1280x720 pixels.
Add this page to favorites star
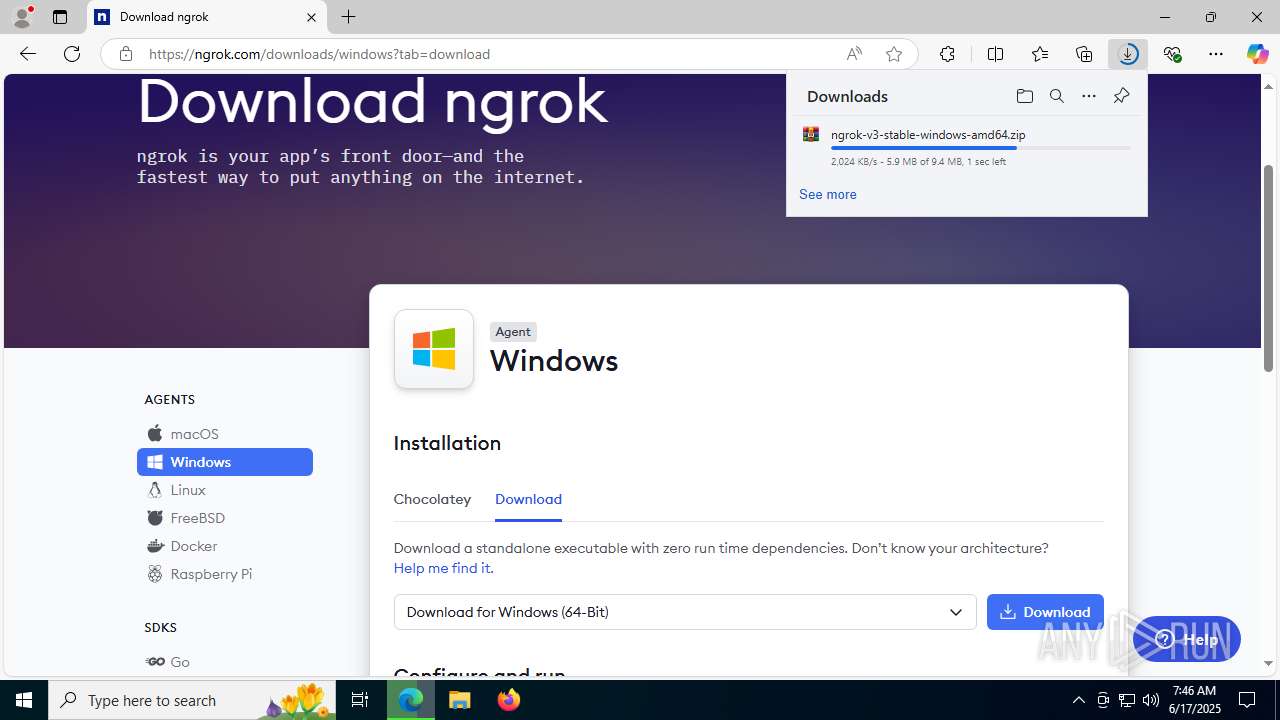coord(894,54)
